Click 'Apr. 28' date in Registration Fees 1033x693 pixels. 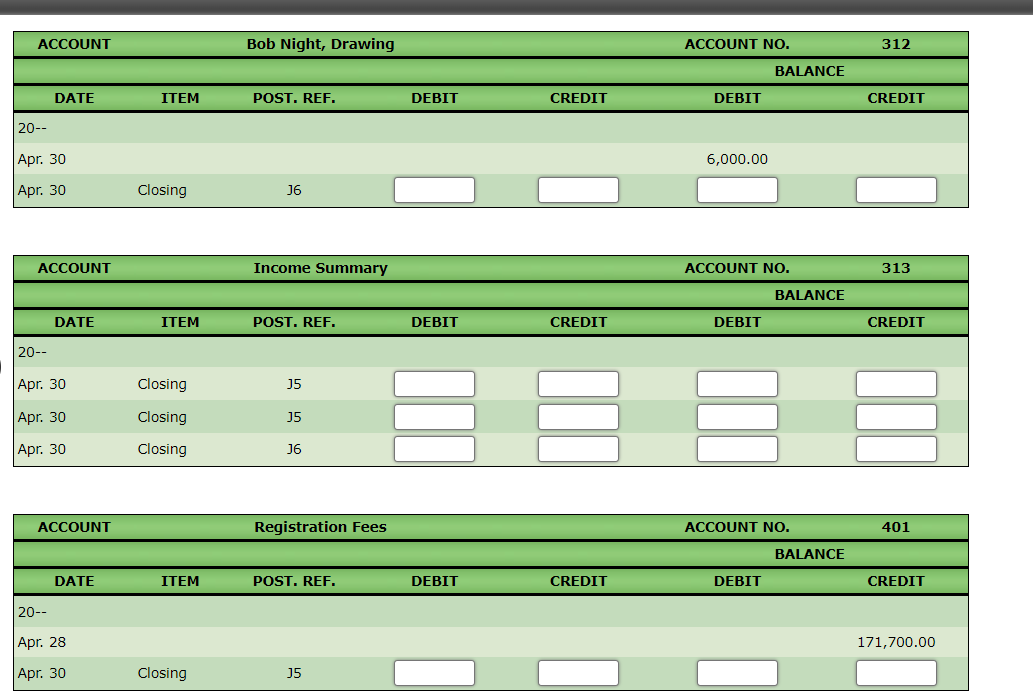pos(42,642)
